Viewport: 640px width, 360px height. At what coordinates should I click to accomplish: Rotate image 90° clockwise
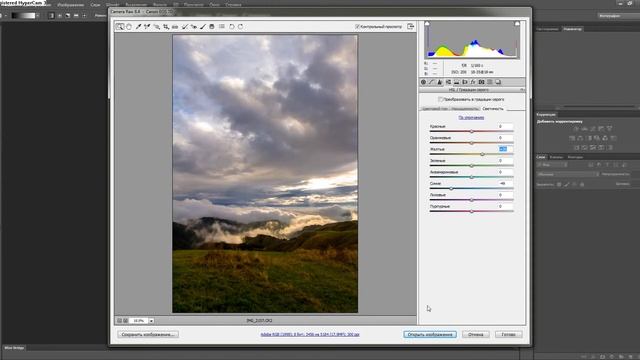click(x=240, y=27)
